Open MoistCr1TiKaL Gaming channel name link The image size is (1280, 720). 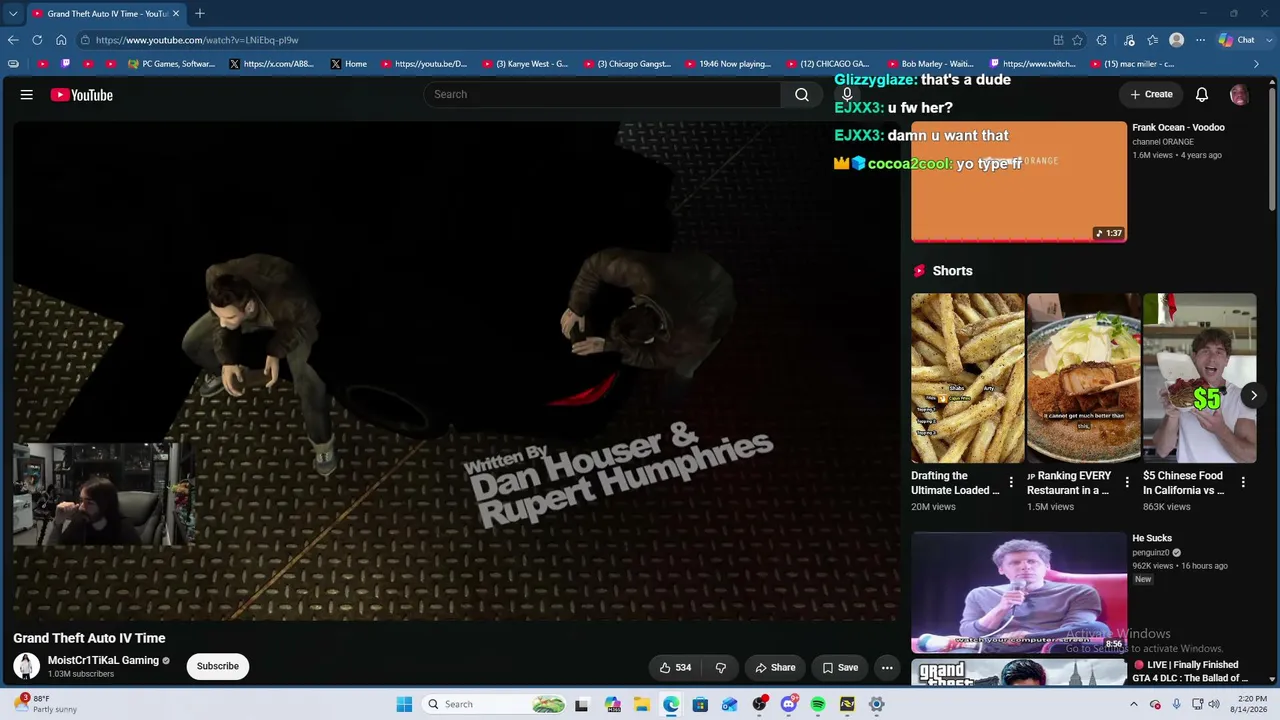coord(103,661)
